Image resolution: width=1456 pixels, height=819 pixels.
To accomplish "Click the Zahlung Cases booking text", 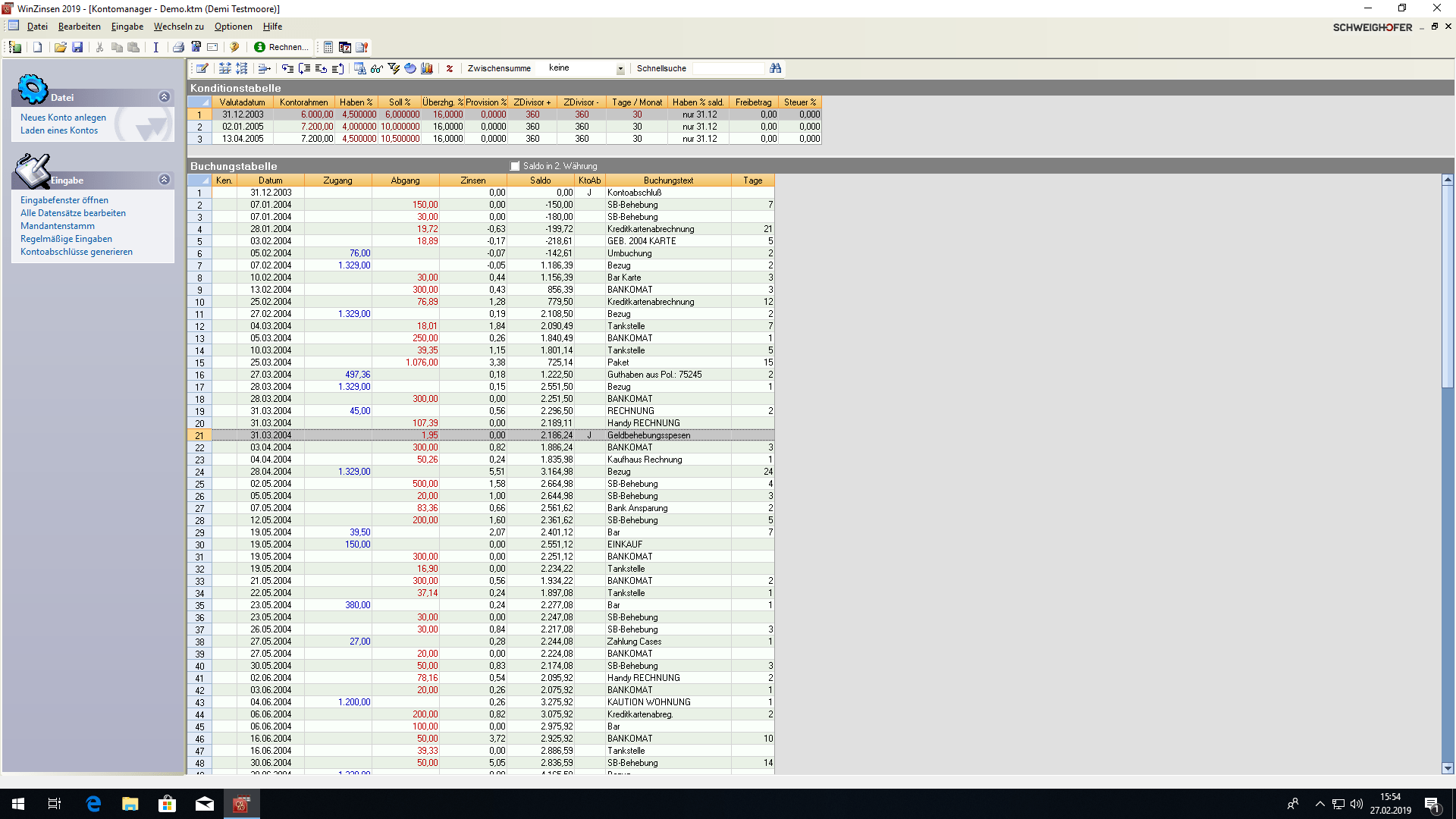I will pyautogui.click(x=634, y=642).
